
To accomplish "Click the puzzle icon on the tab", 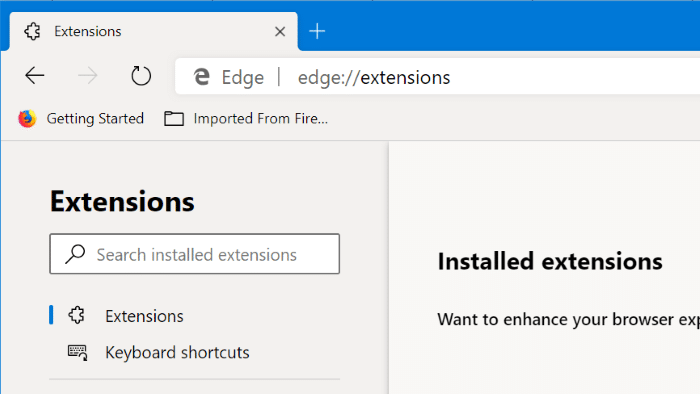I will coord(32,32).
